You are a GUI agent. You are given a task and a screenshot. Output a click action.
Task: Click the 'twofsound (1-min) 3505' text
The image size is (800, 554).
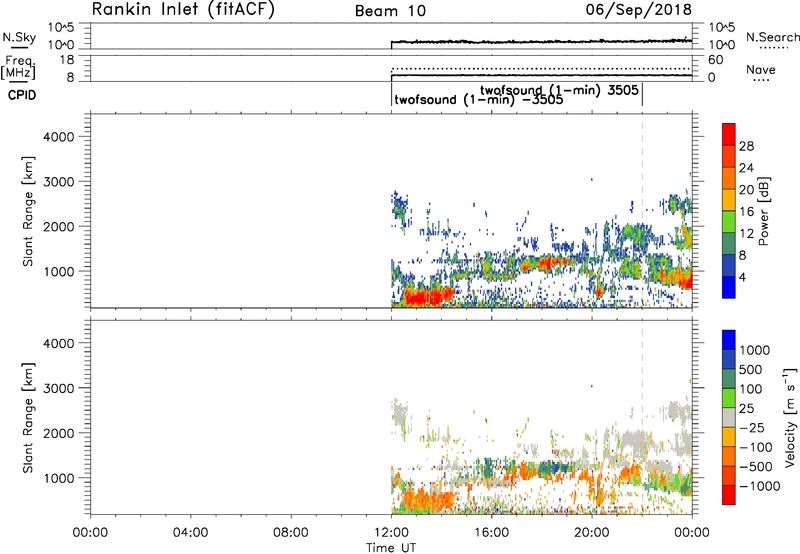559,90
